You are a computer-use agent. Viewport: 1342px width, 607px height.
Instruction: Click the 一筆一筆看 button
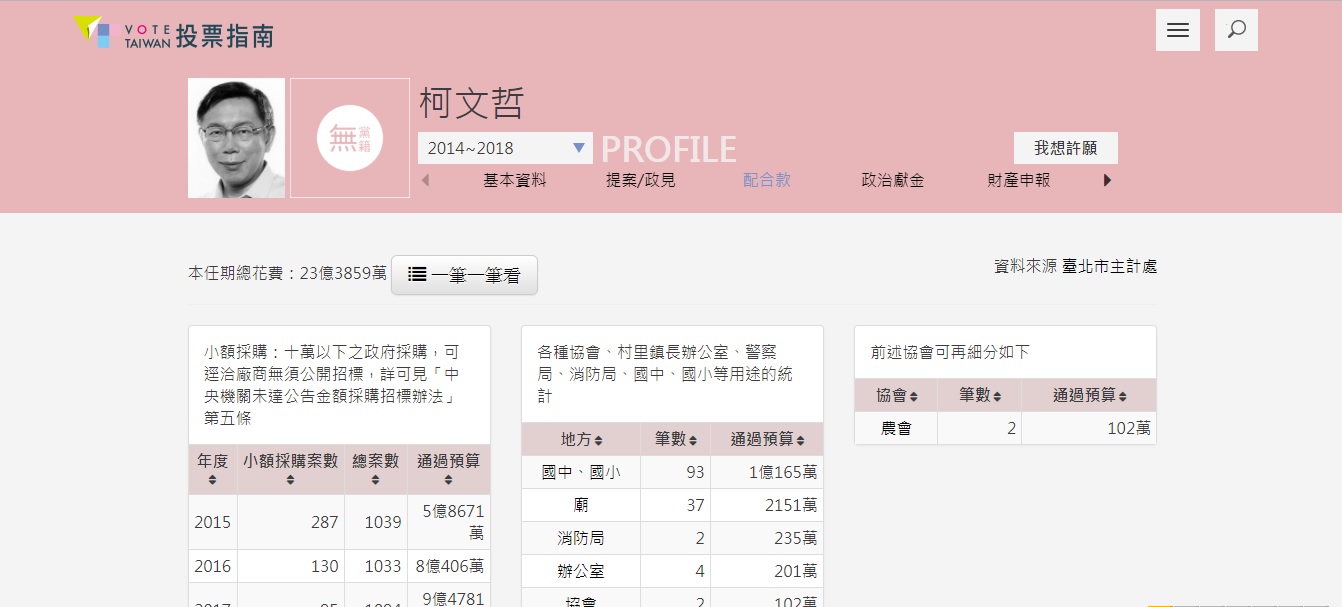coord(464,275)
